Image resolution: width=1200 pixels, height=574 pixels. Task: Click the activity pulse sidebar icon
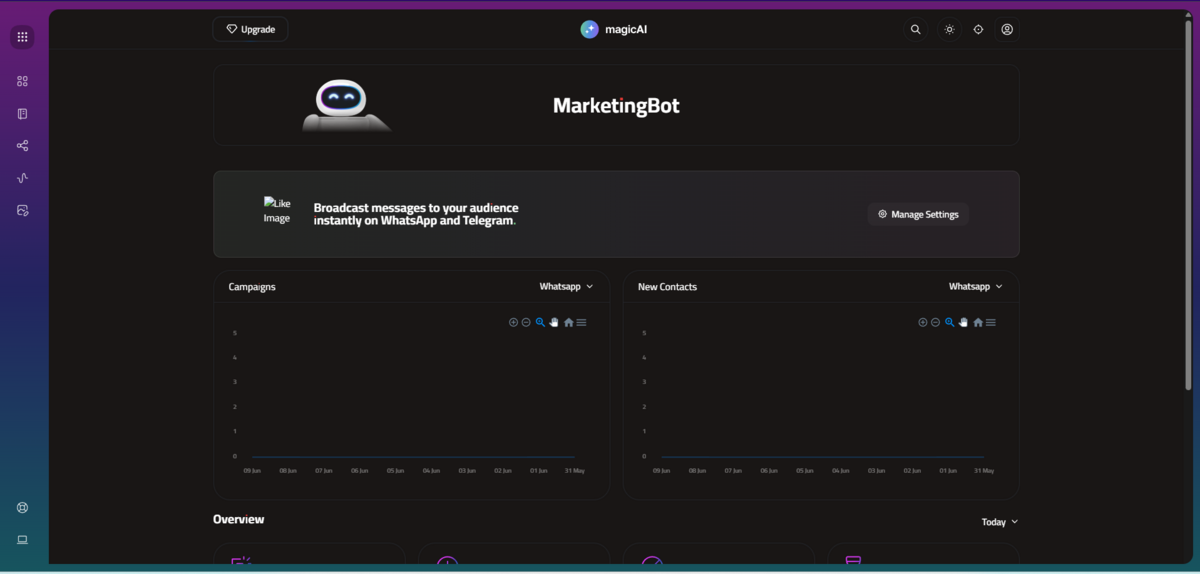(22, 178)
